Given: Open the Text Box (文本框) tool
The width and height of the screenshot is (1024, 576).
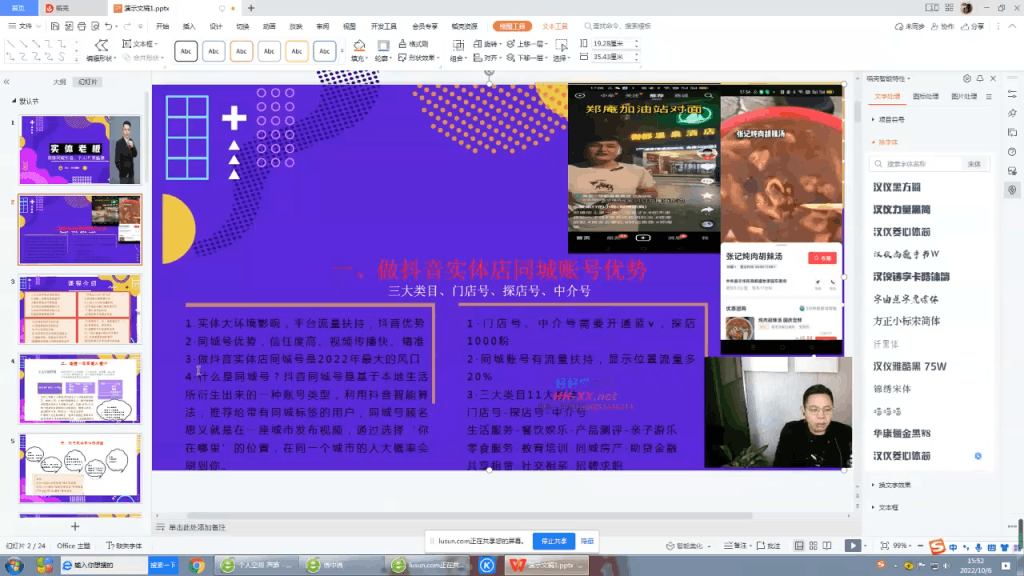Looking at the screenshot, I should pos(140,44).
